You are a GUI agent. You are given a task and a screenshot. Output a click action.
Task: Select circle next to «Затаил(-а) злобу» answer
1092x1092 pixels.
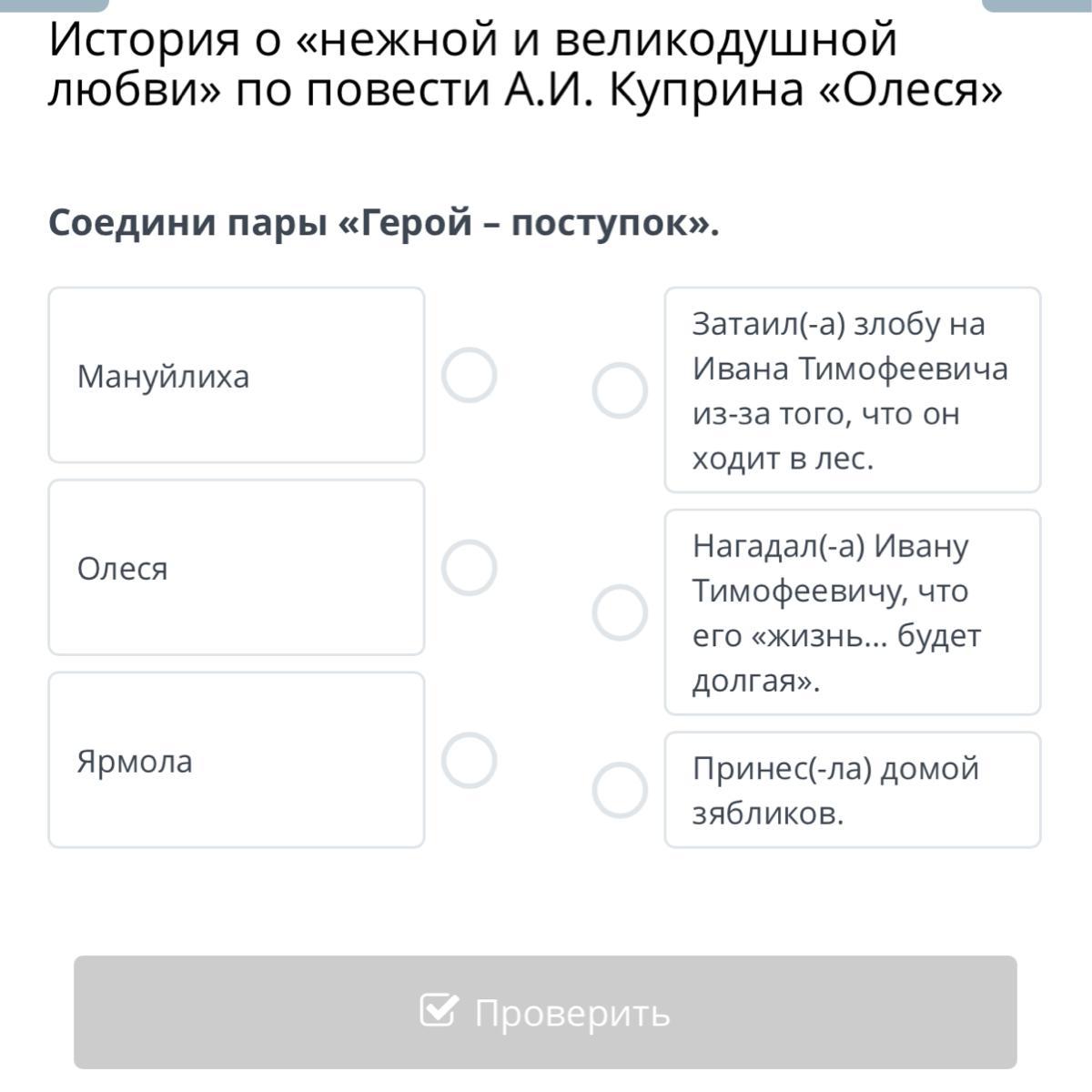click(620, 391)
